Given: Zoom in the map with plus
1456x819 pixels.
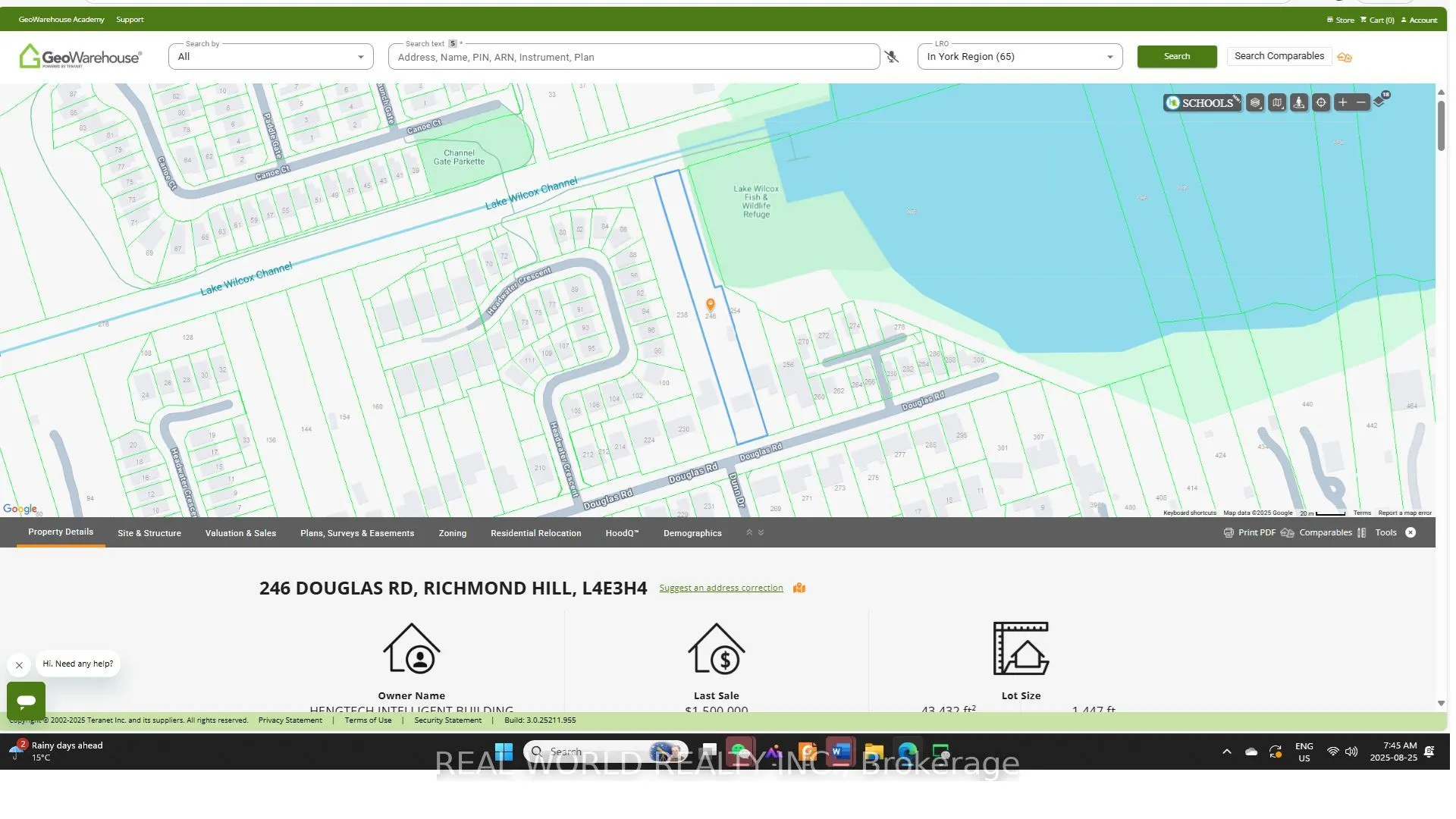Looking at the screenshot, I should click(x=1343, y=102).
